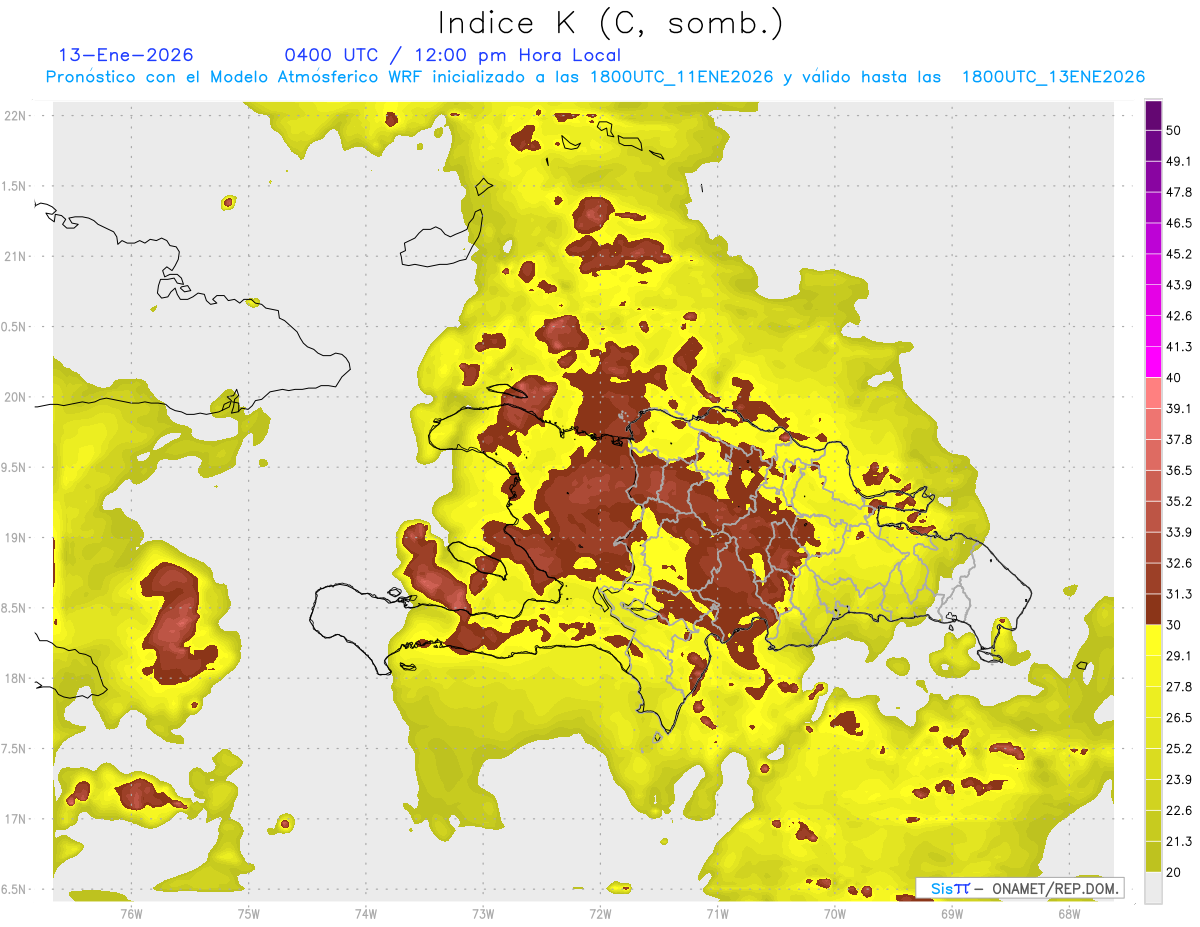Click the longitude label "76W"
This screenshot has width=1200, height=927.
[131, 914]
